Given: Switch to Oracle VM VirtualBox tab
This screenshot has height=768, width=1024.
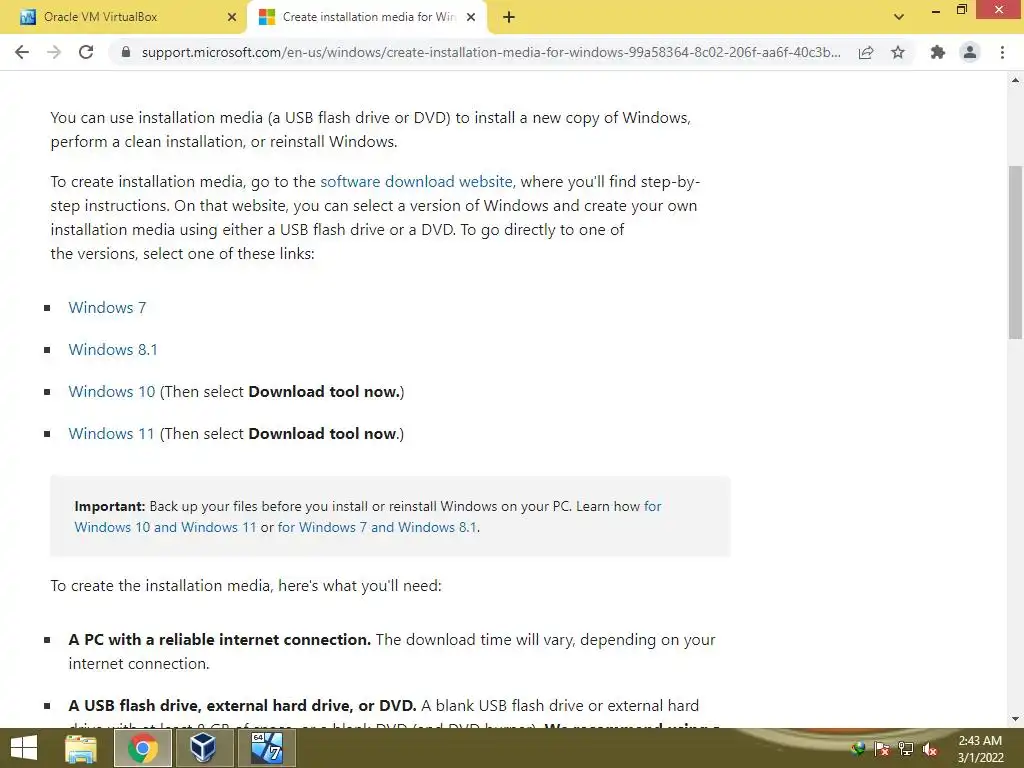Looking at the screenshot, I should tap(124, 17).
